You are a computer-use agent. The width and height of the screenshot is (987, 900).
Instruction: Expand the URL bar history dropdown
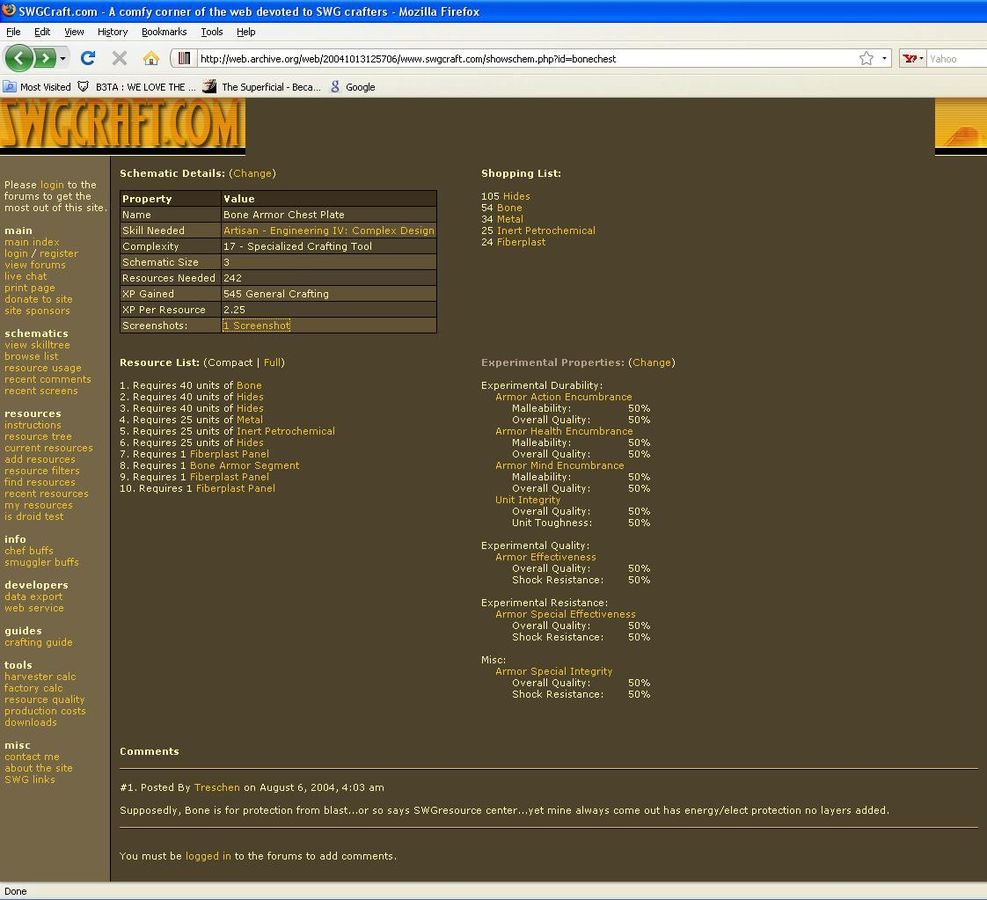pos(884,58)
